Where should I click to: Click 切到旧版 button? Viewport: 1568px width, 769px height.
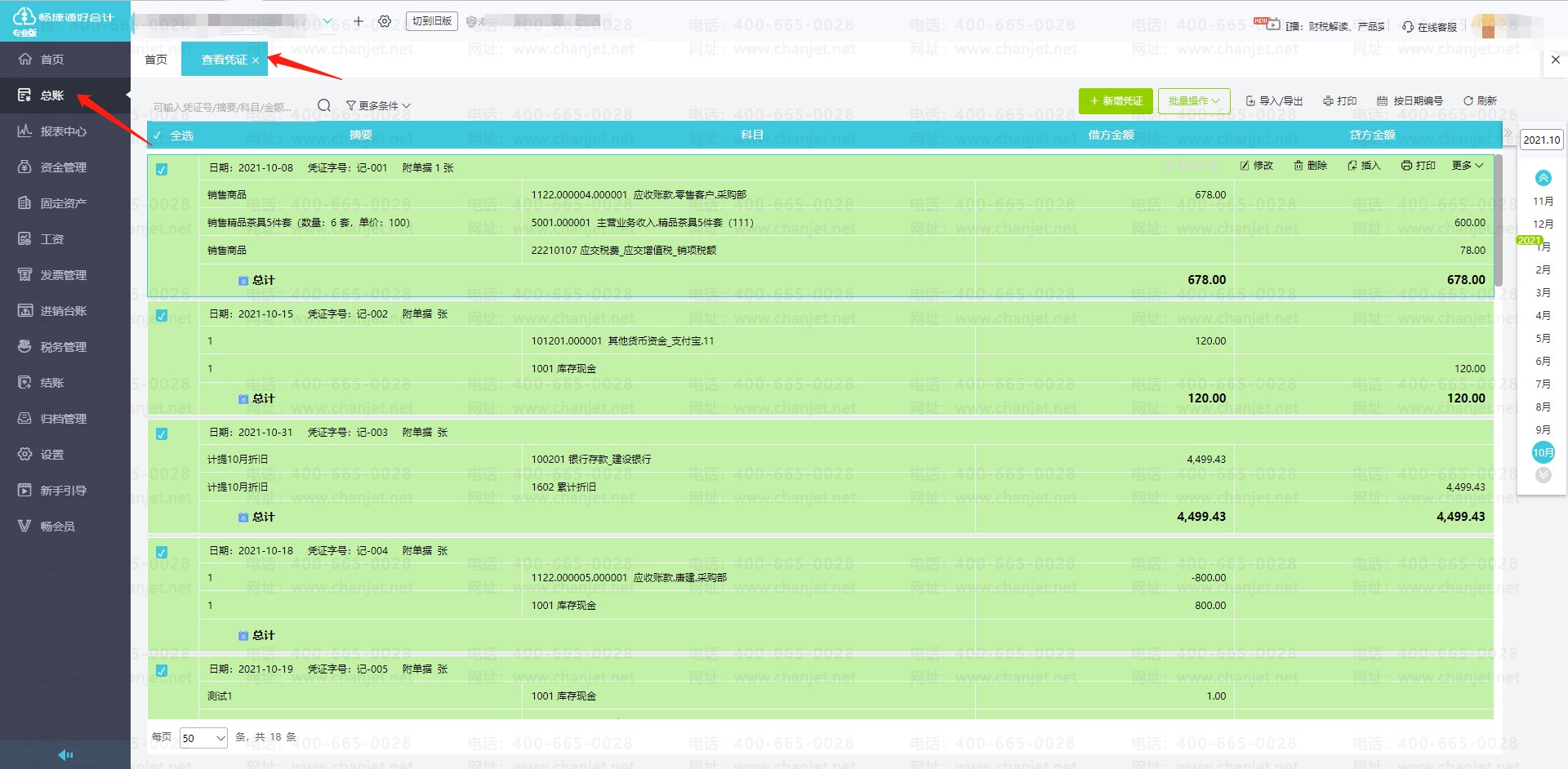tap(431, 21)
